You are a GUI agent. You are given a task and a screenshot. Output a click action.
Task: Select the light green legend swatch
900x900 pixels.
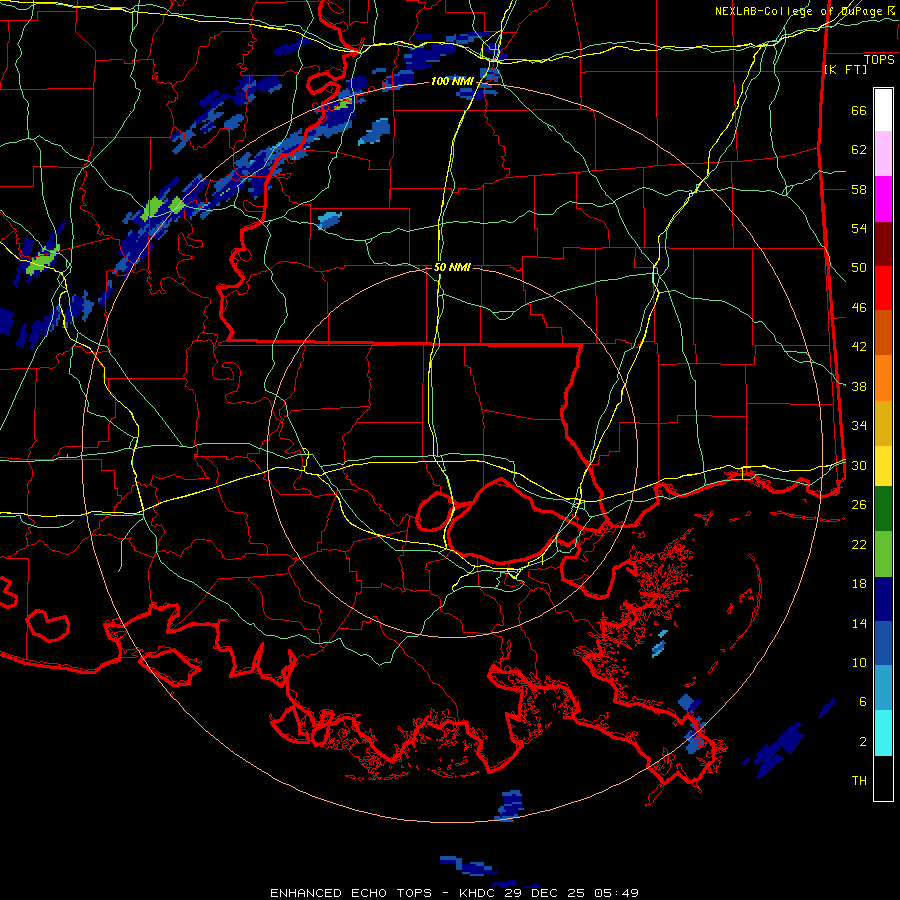pyautogui.click(x=883, y=554)
